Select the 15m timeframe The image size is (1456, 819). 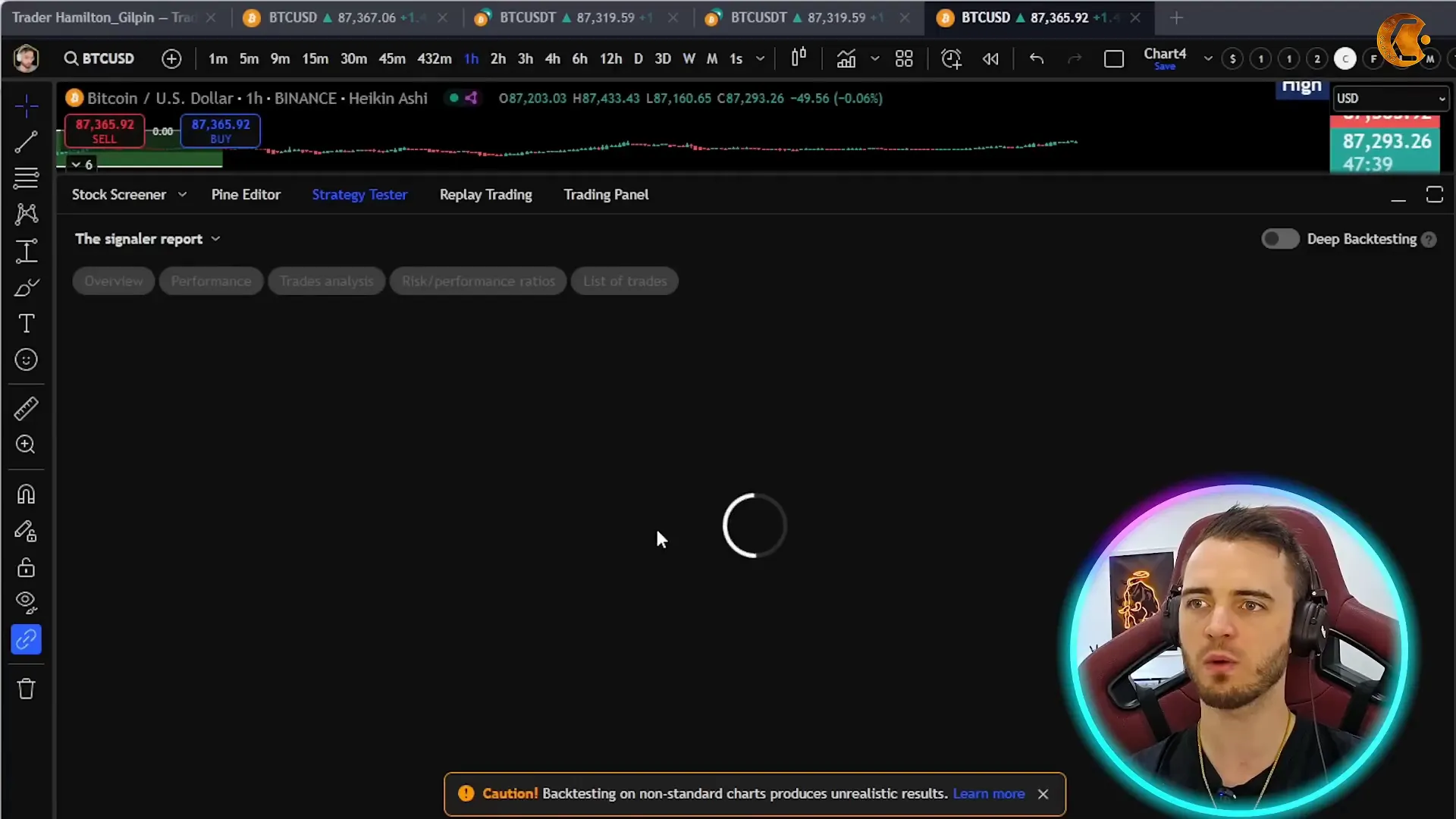pyautogui.click(x=315, y=58)
